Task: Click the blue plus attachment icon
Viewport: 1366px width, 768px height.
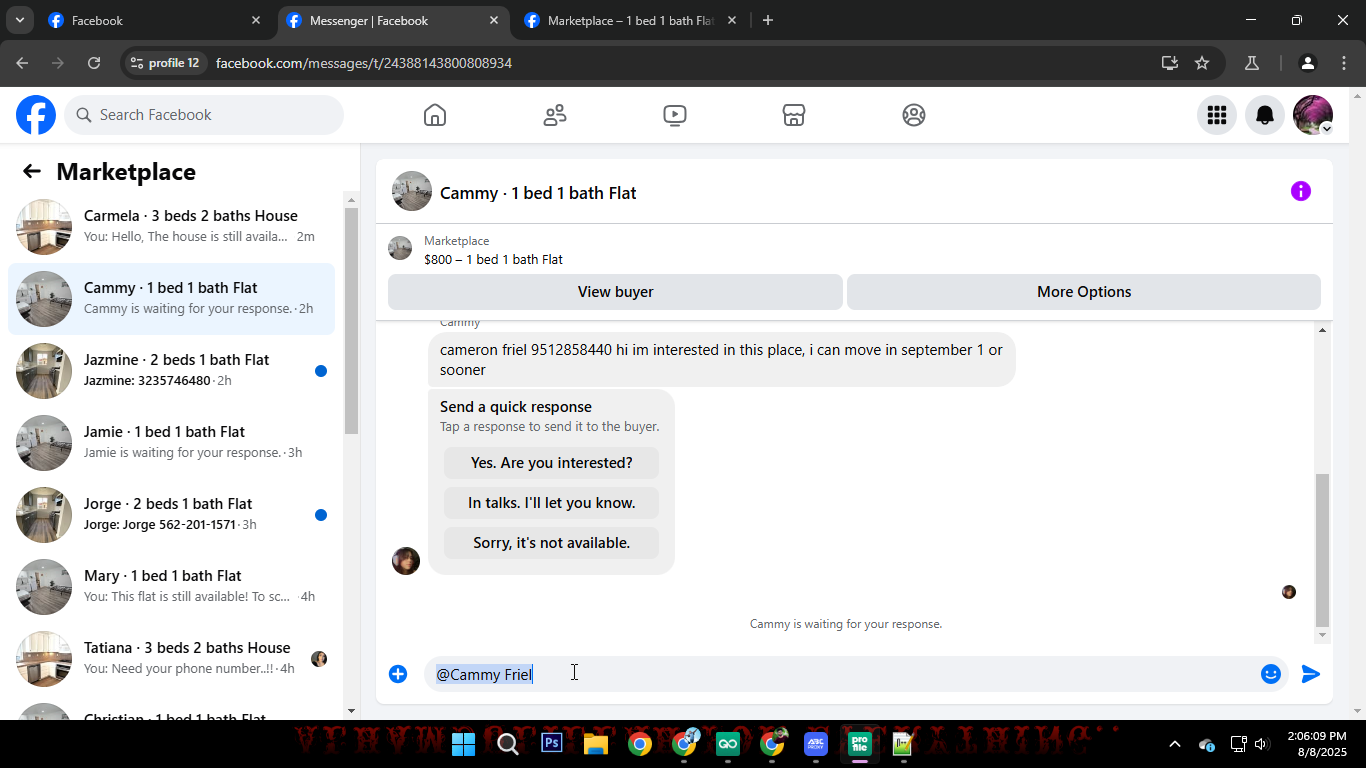Action: 398,674
